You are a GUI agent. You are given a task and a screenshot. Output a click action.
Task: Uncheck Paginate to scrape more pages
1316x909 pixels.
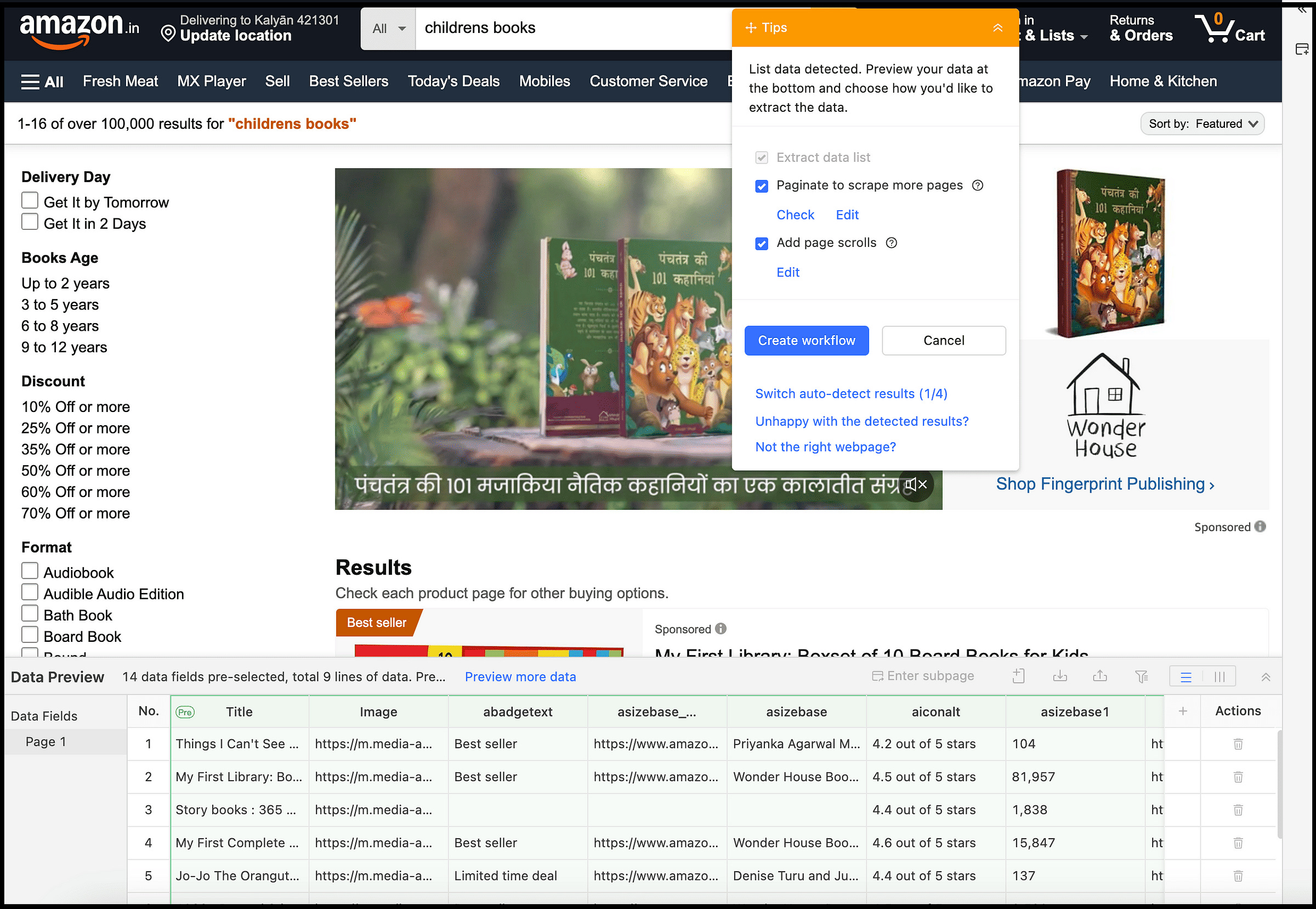point(761,185)
